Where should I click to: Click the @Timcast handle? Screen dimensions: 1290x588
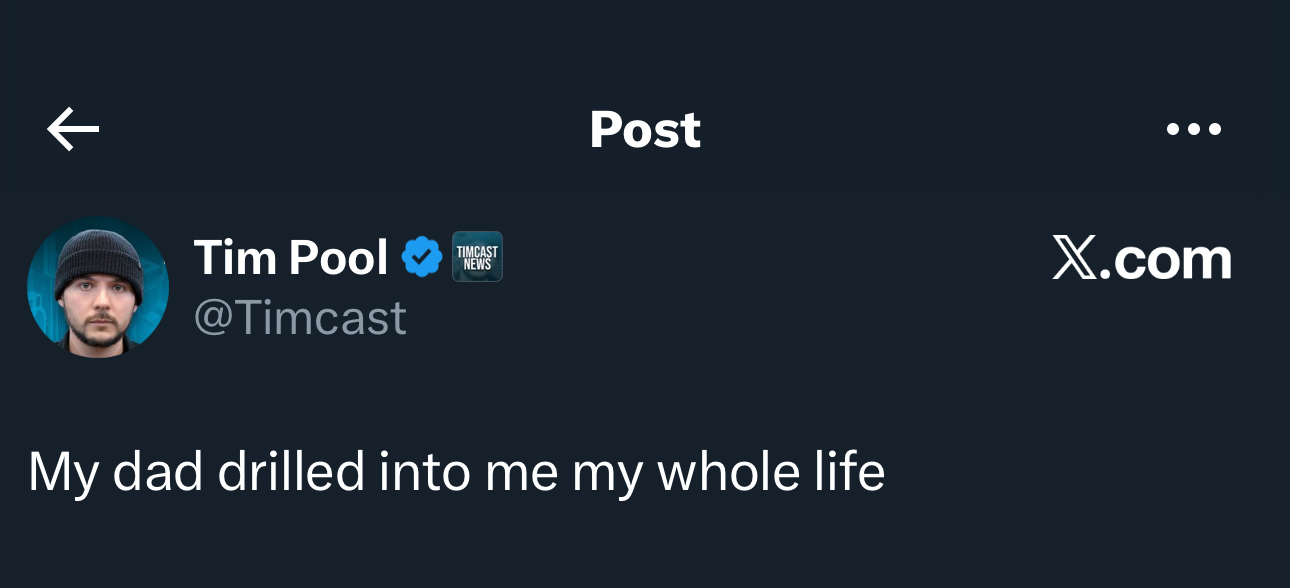(300, 318)
